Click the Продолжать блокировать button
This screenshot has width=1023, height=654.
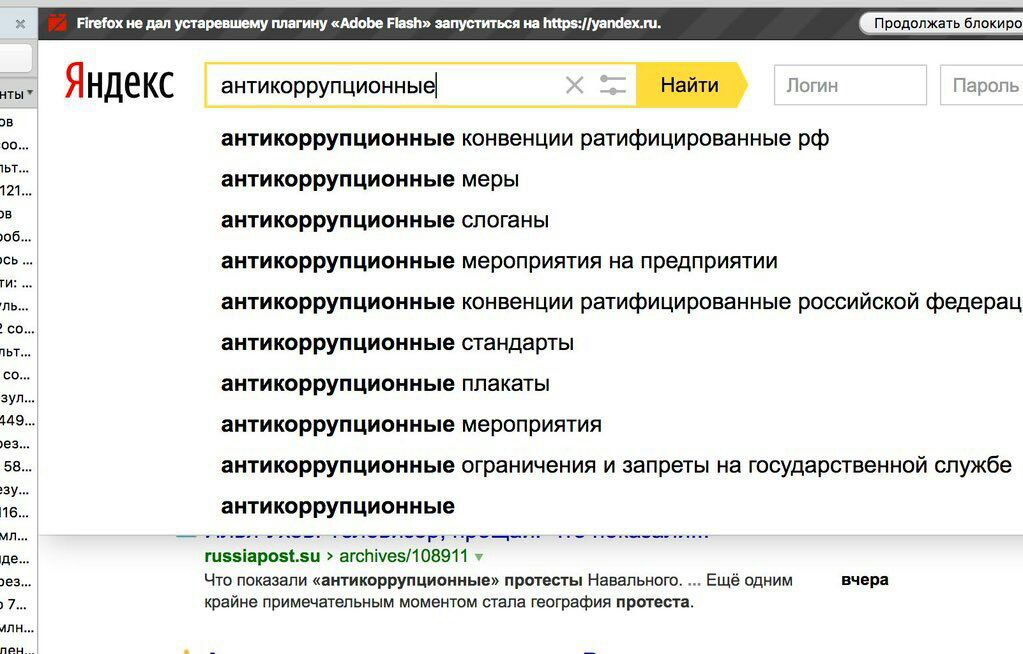tap(942, 23)
